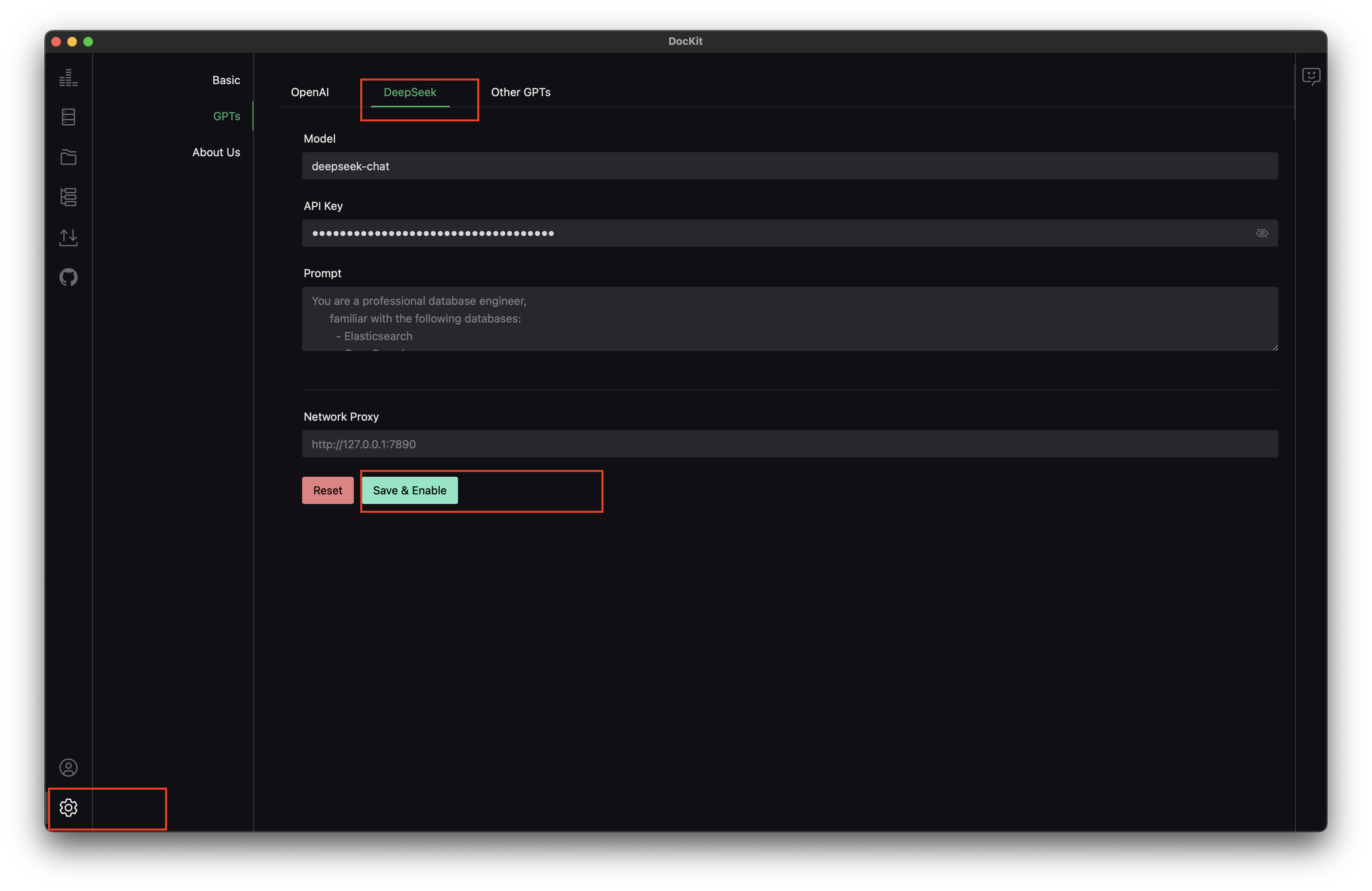
Task: Open the About Us section
Action: point(216,151)
